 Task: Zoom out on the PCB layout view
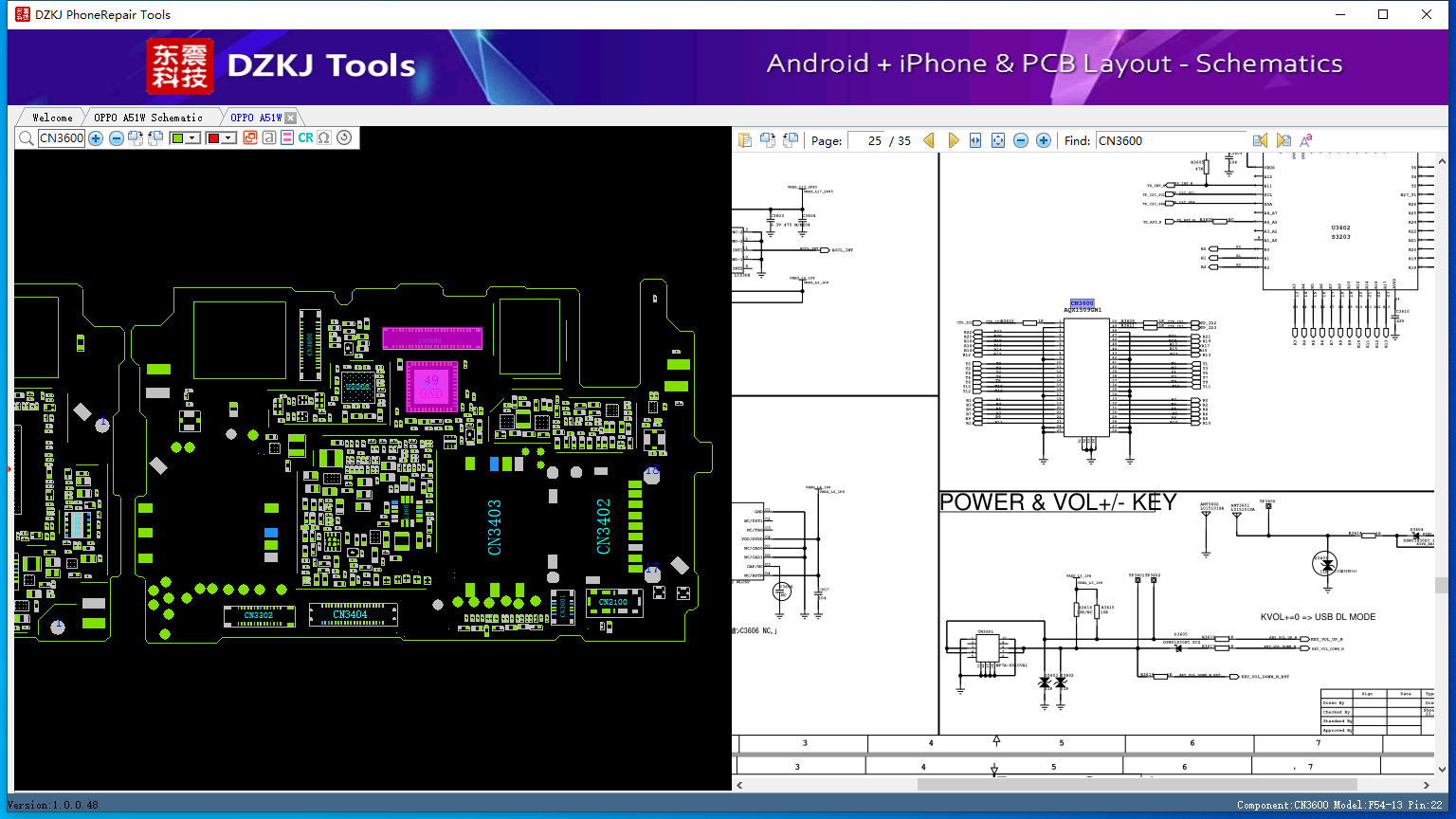[x=117, y=138]
